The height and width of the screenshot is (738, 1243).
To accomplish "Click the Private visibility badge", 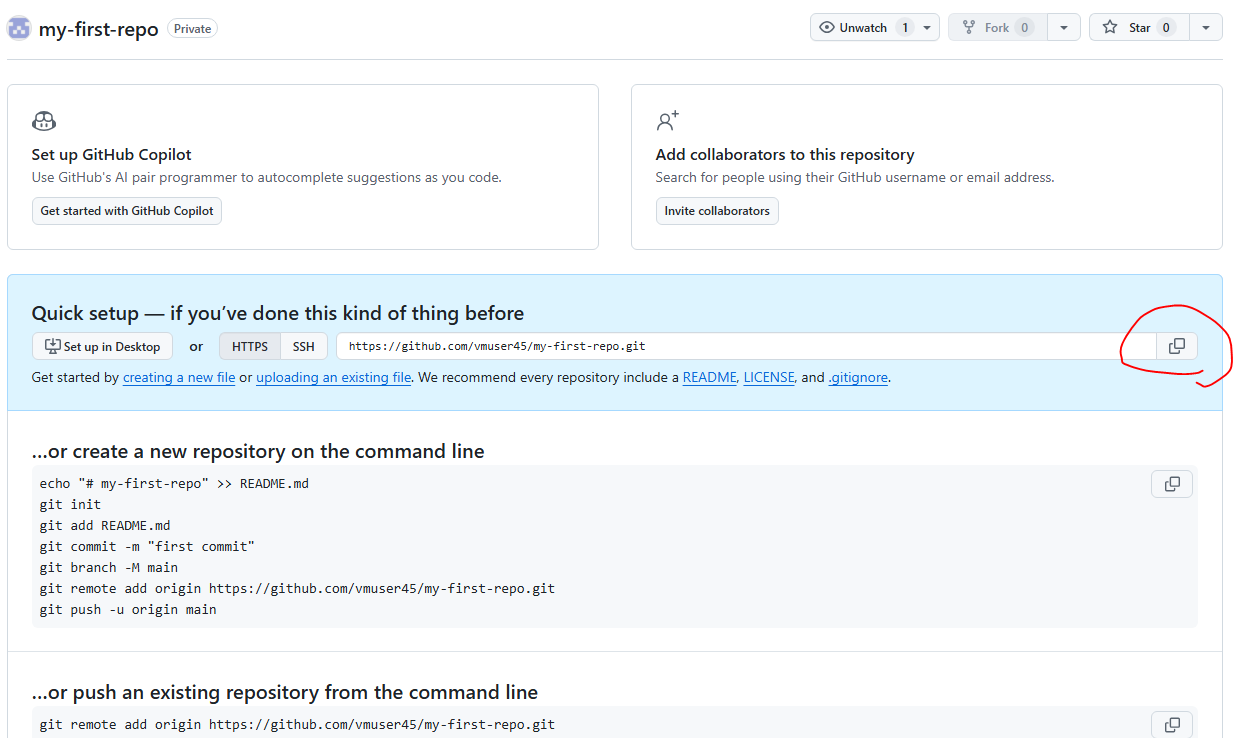I will [192, 29].
